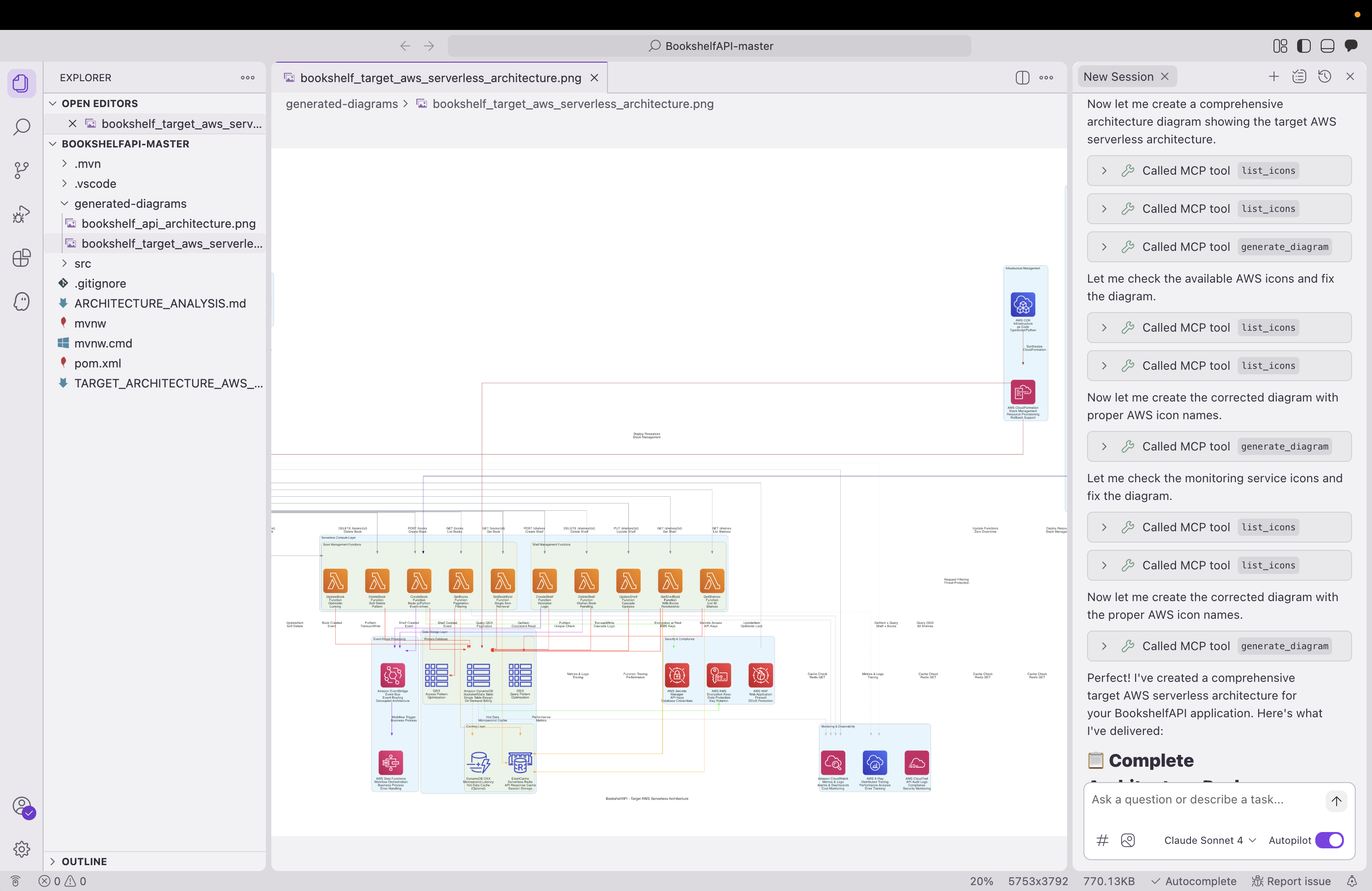Open the Extensions view

pos(21,258)
